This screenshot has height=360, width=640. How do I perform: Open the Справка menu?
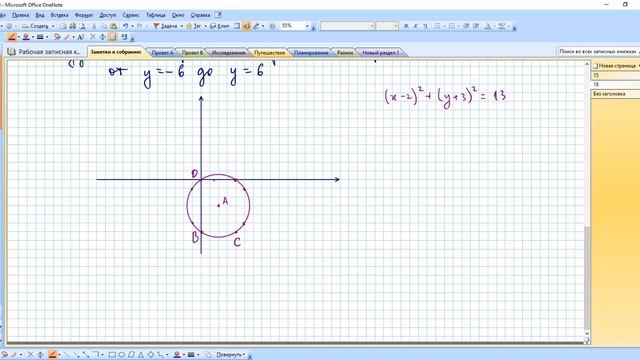[x=200, y=15]
